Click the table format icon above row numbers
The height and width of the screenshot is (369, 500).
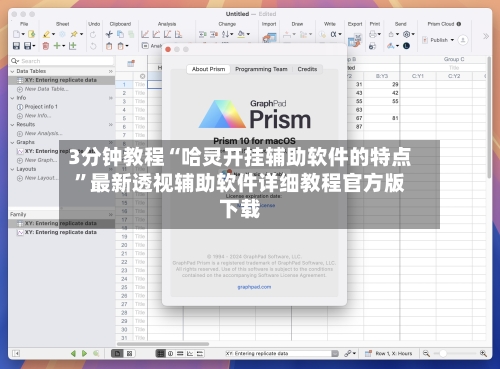(x=131, y=63)
